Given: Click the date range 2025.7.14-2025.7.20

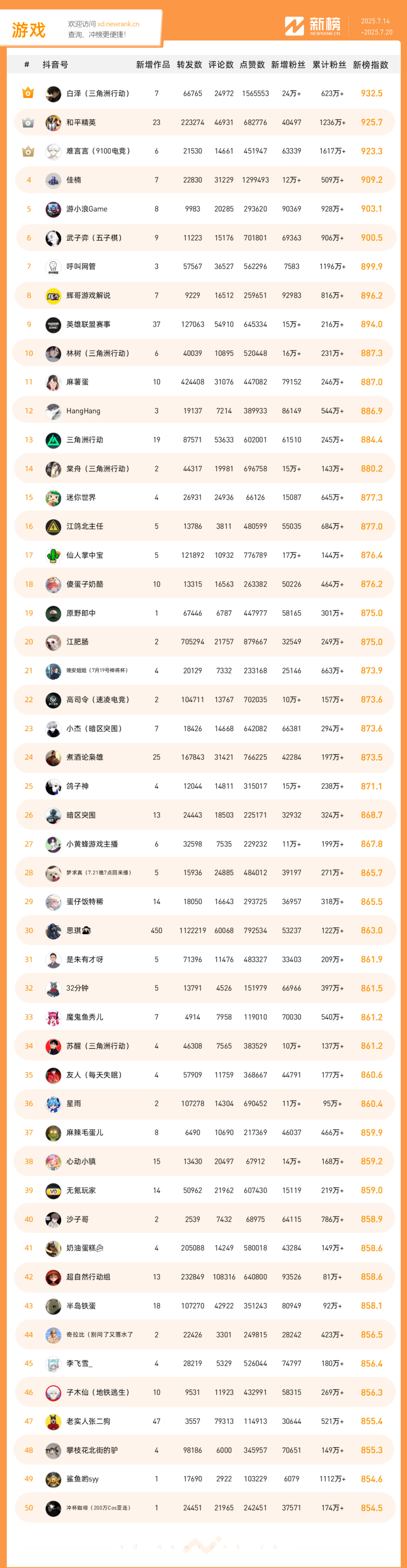Looking at the screenshot, I should (x=376, y=27).
